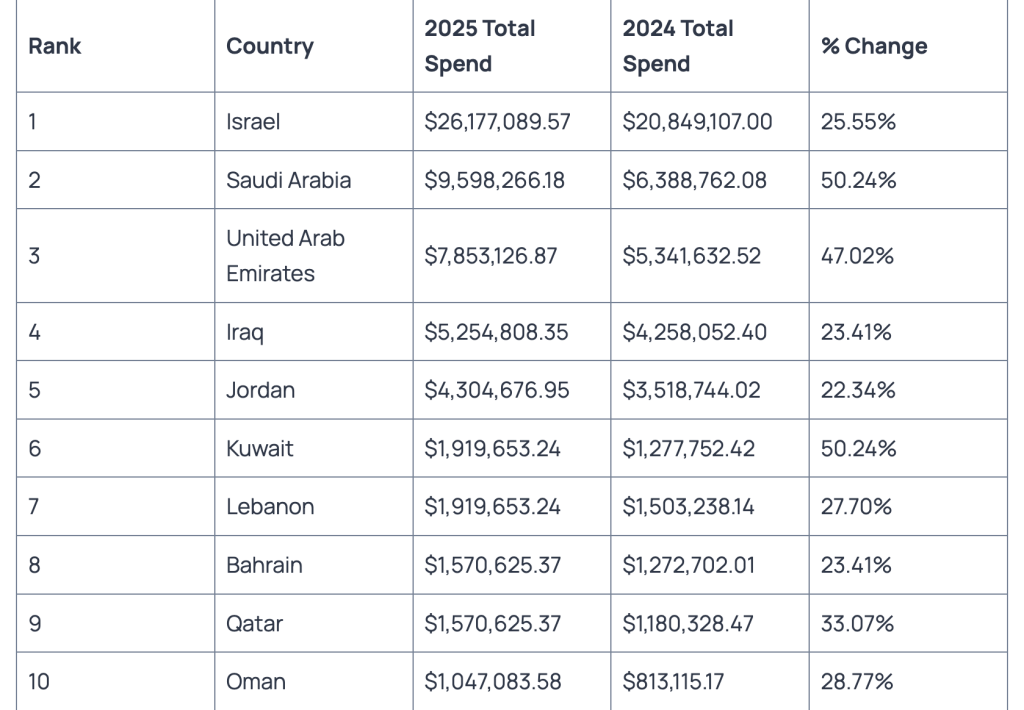Click the Rank column header
Viewport: 1024px width, 710px height.
tap(55, 46)
